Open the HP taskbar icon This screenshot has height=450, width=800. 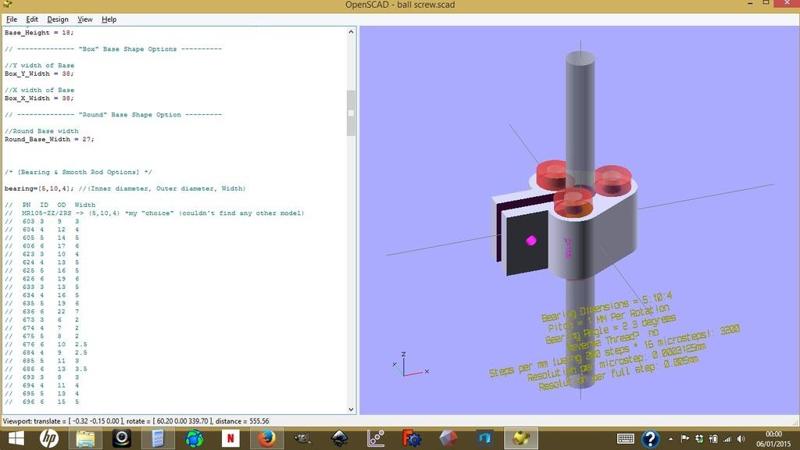[x=49, y=438]
